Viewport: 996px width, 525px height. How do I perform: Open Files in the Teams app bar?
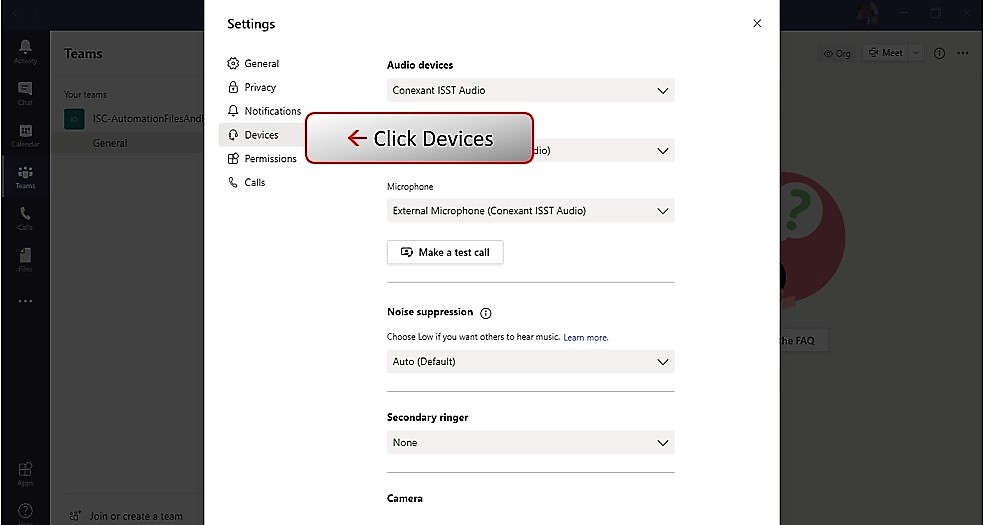[25, 260]
